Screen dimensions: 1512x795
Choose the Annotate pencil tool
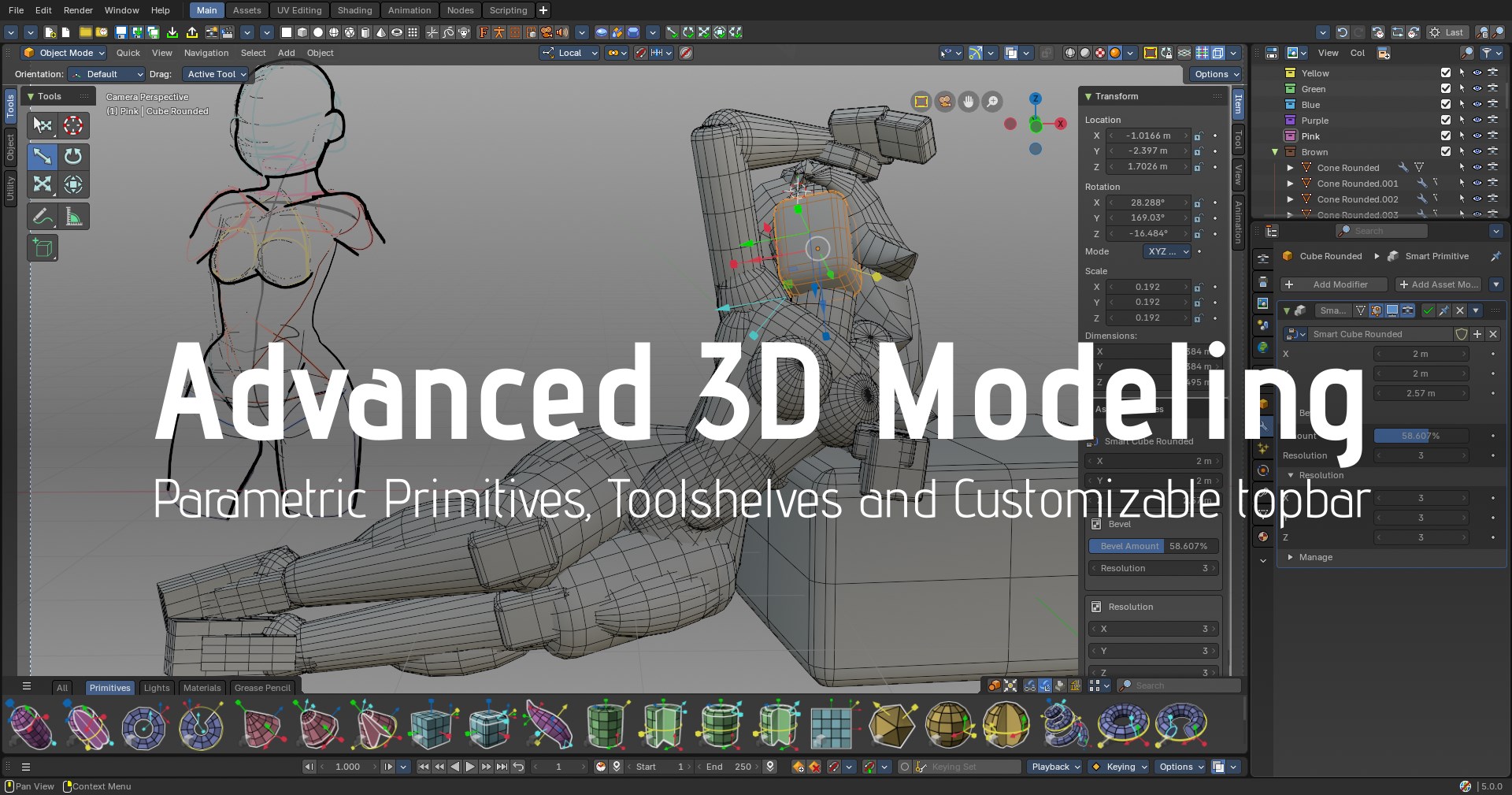point(43,217)
